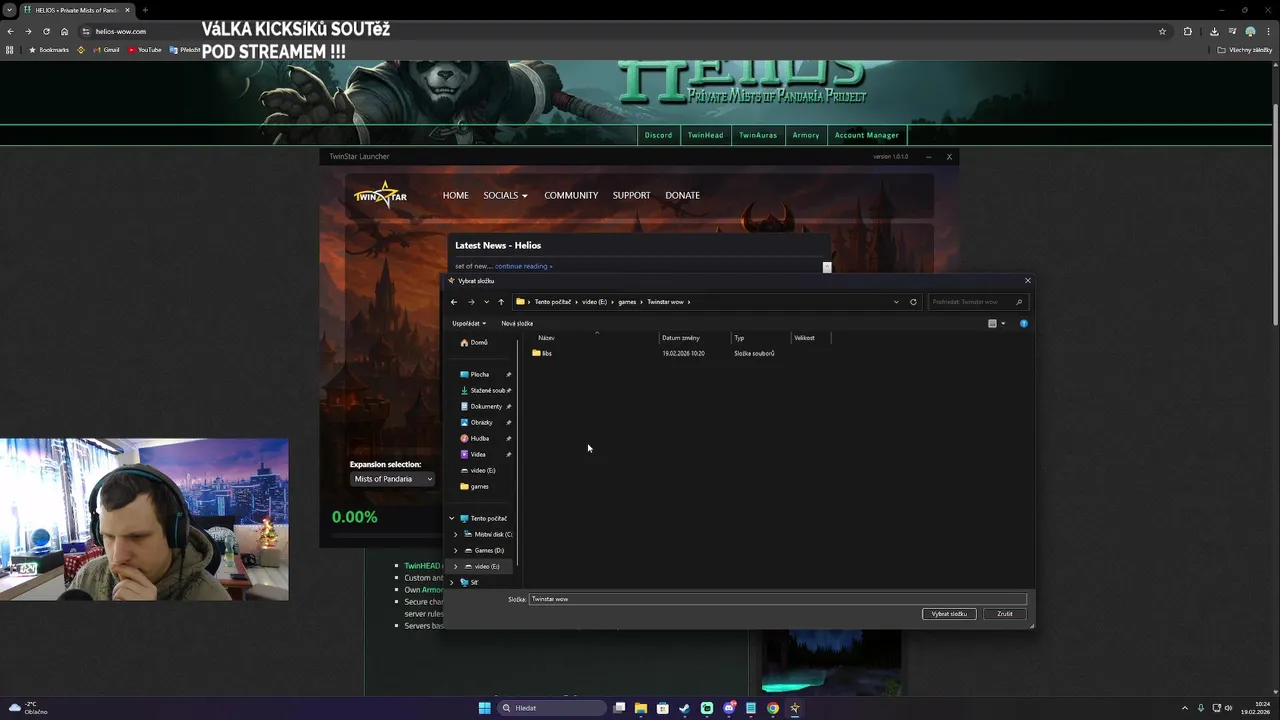Open the Armory tab on Helios site

tap(806, 135)
